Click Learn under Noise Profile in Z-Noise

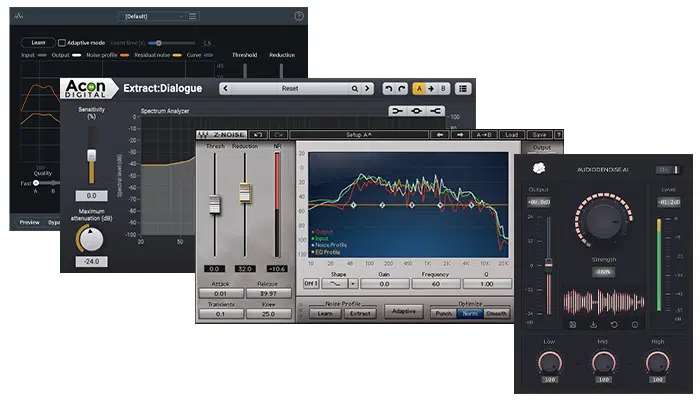point(325,313)
